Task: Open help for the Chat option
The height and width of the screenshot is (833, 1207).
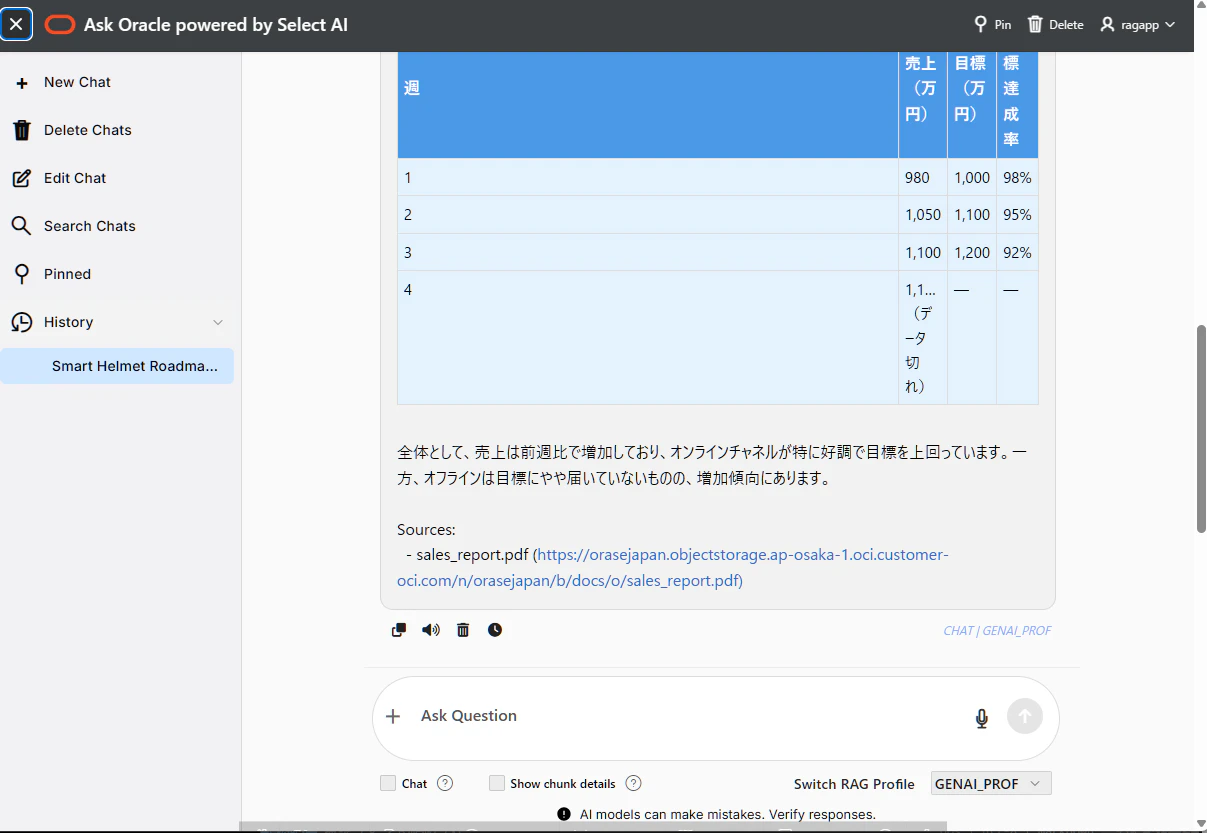Action: click(445, 784)
